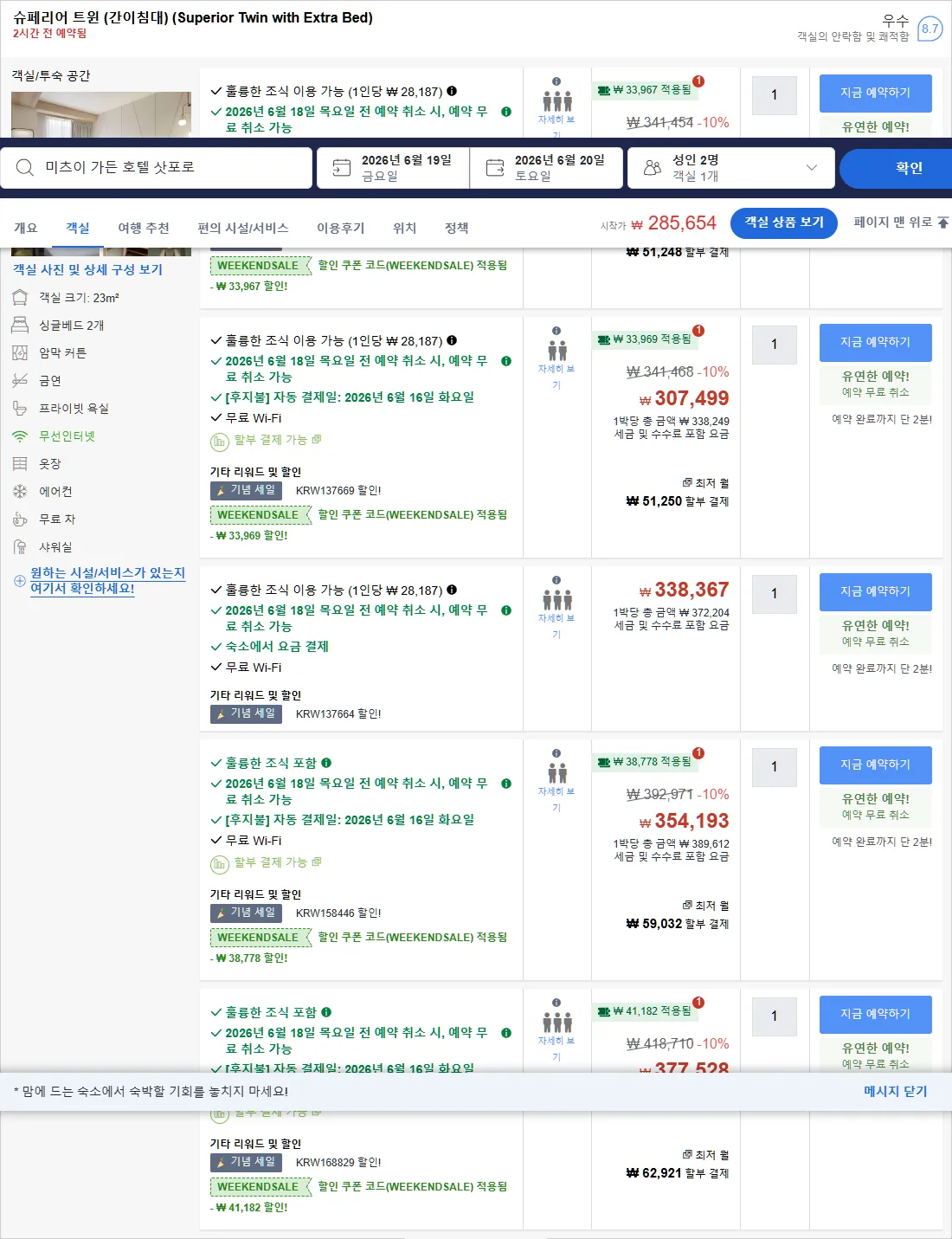Image resolution: width=952 pixels, height=1239 pixels.
Task: Click the blackout curtain icon beside 암막 커튼
Action: [x=20, y=353]
